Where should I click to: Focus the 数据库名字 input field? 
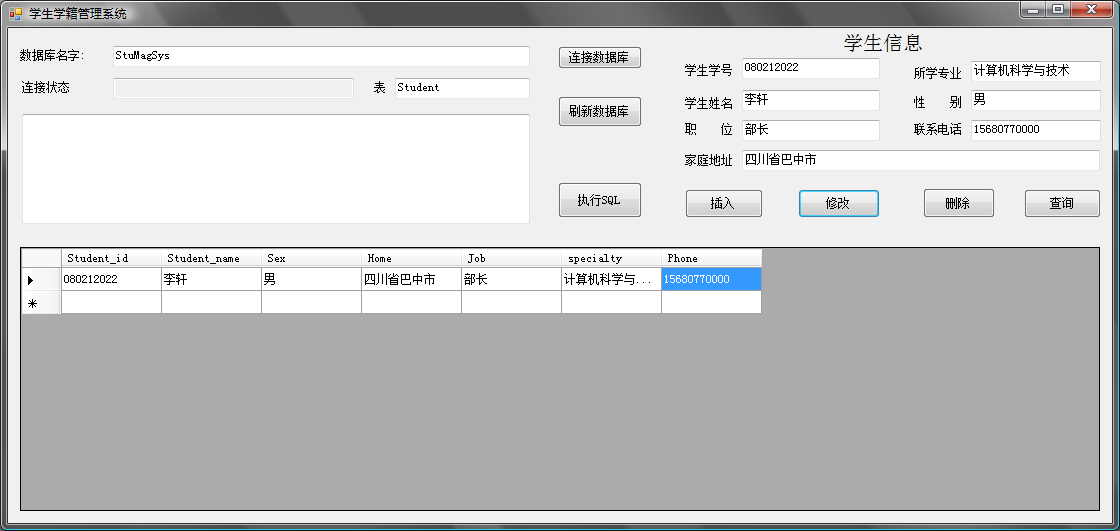pos(320,56)
